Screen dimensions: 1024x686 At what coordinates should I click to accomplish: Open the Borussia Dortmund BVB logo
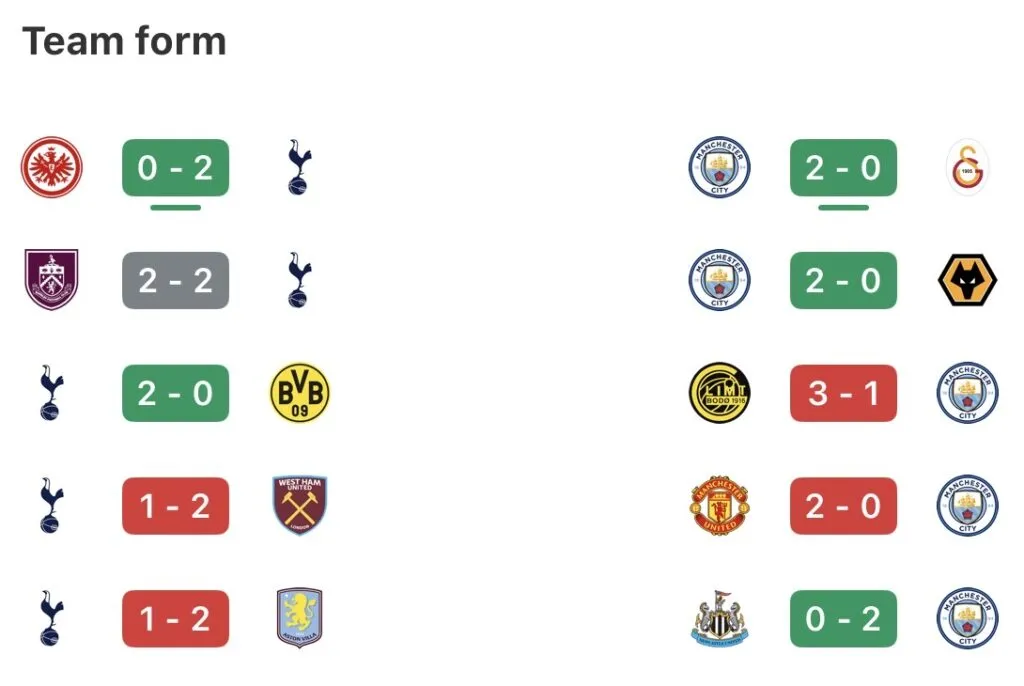pos(299,393)
